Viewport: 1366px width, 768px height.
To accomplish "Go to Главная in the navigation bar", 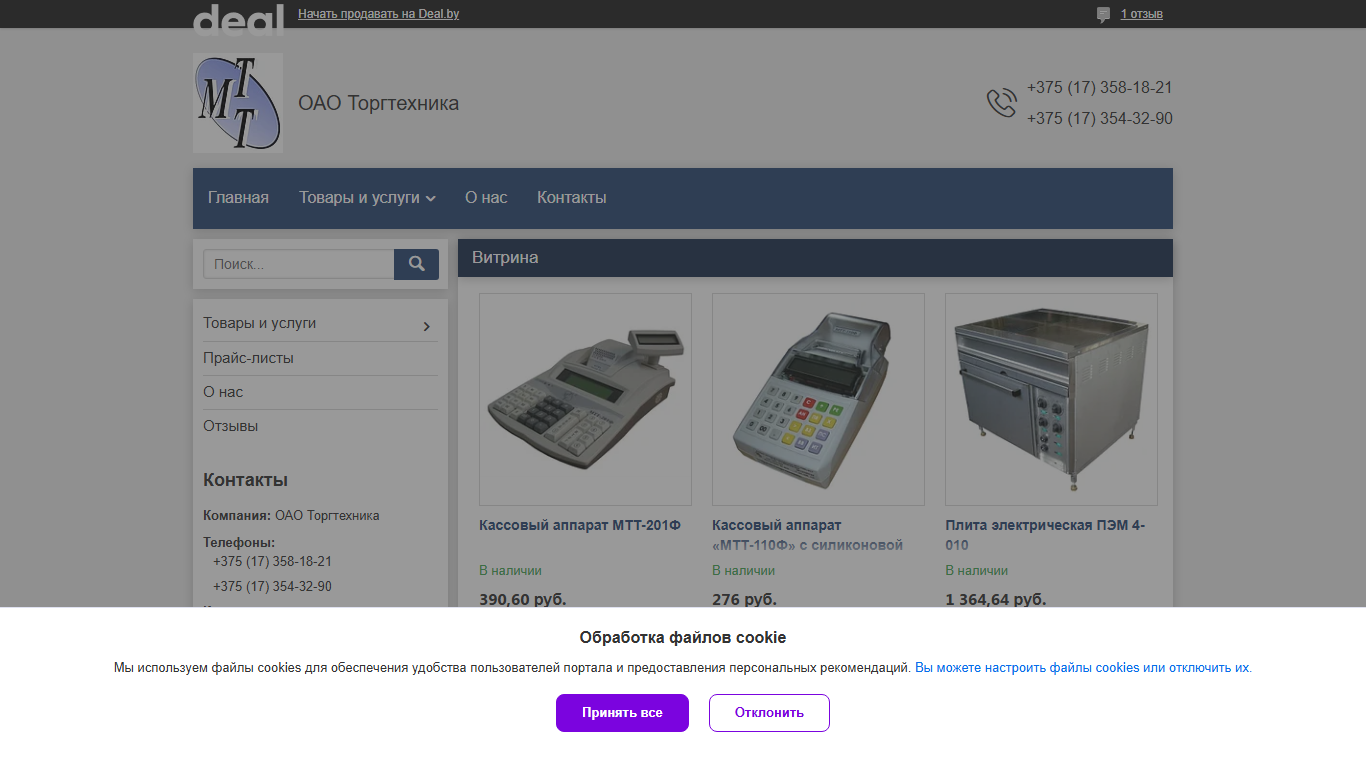I will coord(238,198).
